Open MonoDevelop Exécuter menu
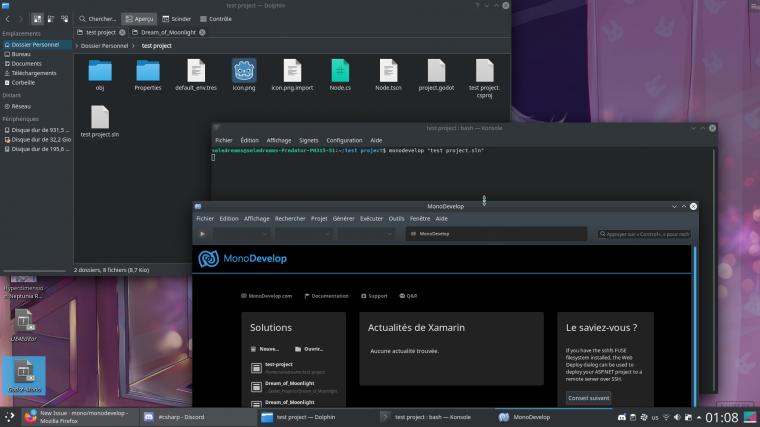This screenshot has height=427, width=760. [x=371, y=219]
